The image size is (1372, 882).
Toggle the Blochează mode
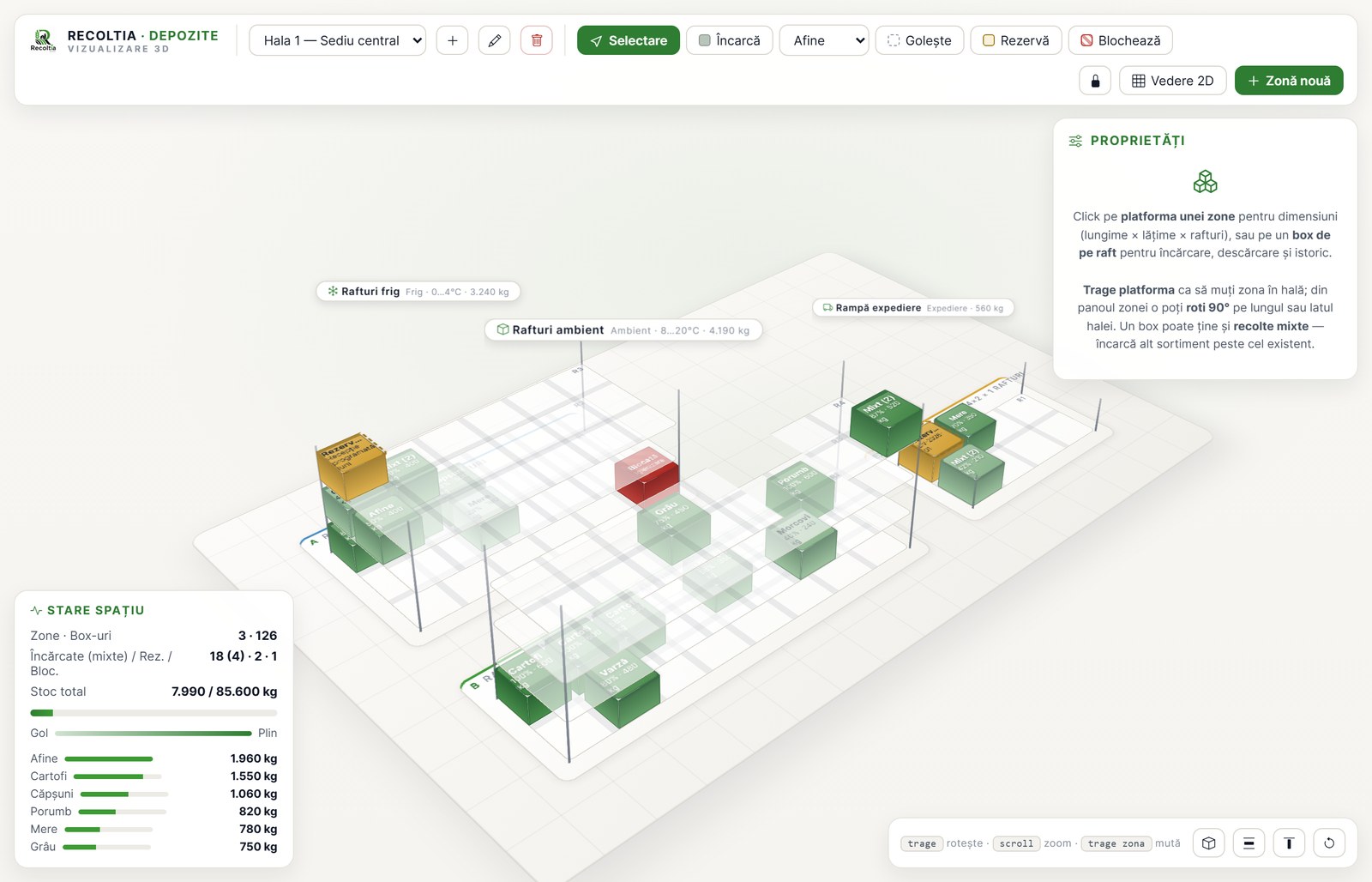(x=1121, y=40)
